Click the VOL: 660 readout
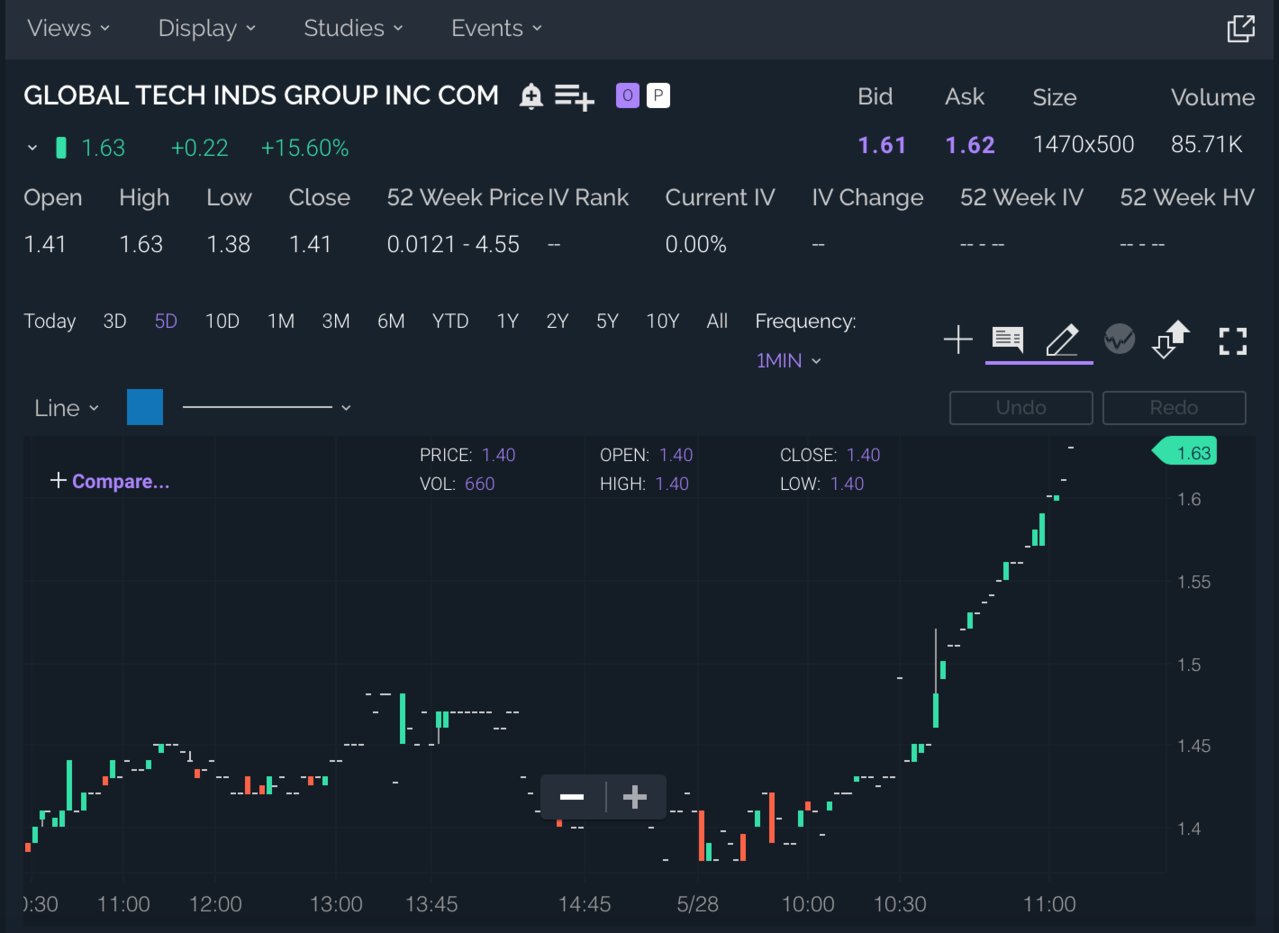1279x933 pixels. (457, 484)
